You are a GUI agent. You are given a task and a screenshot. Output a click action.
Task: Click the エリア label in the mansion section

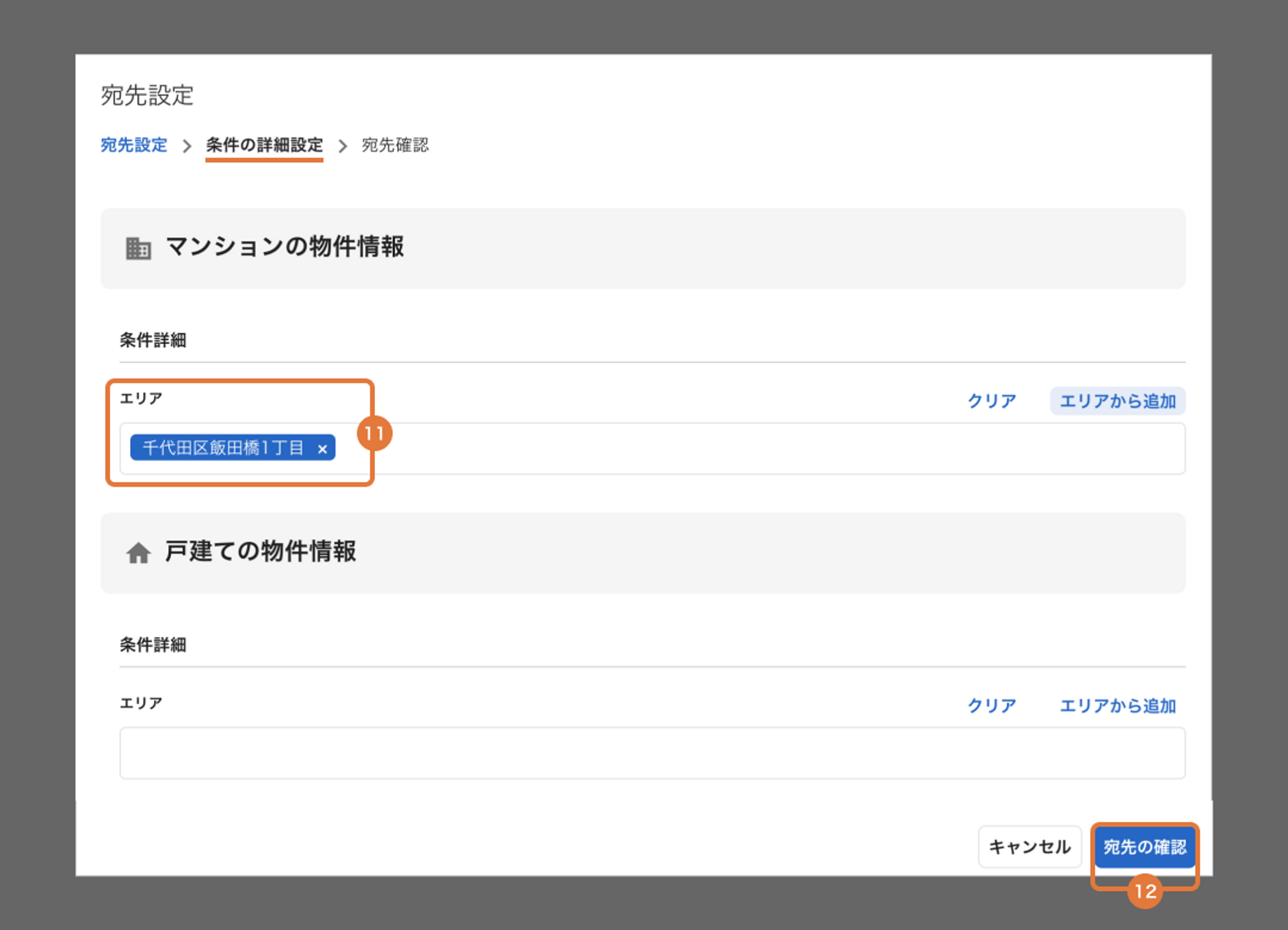click(141, 398)
